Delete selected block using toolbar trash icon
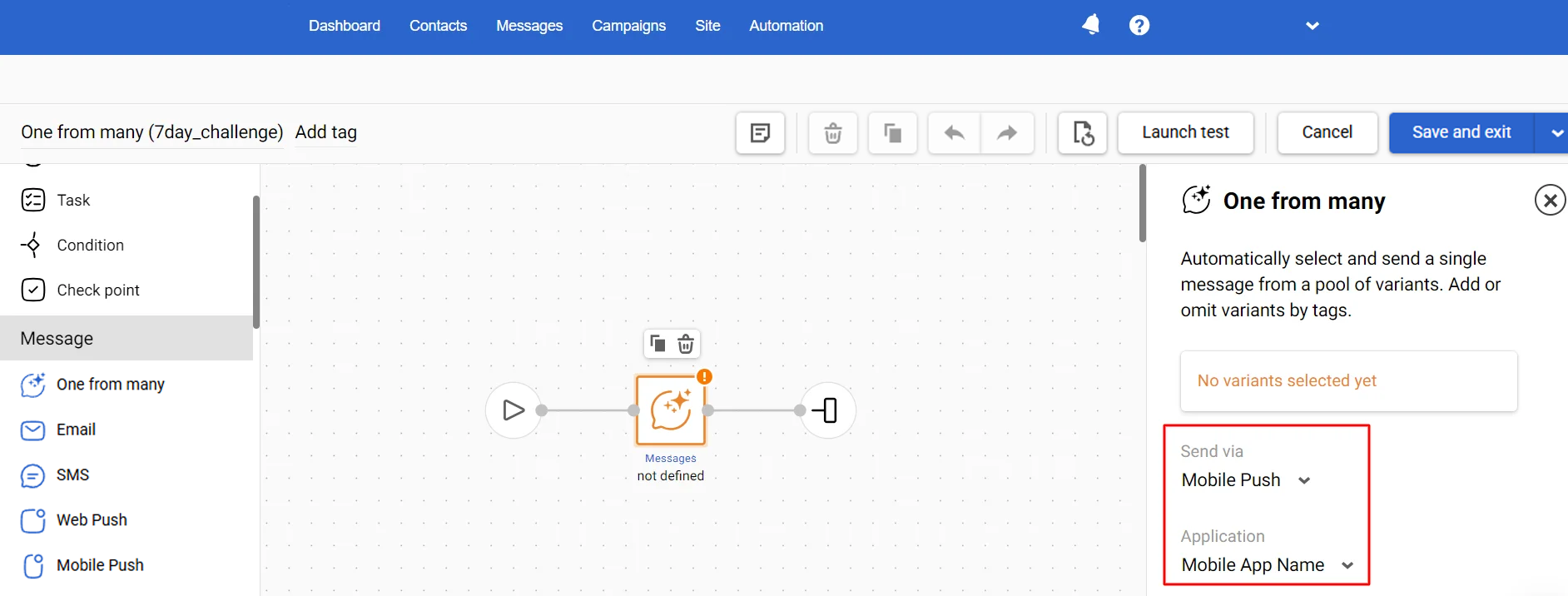The image size is (1568, 596). (832, 133)
